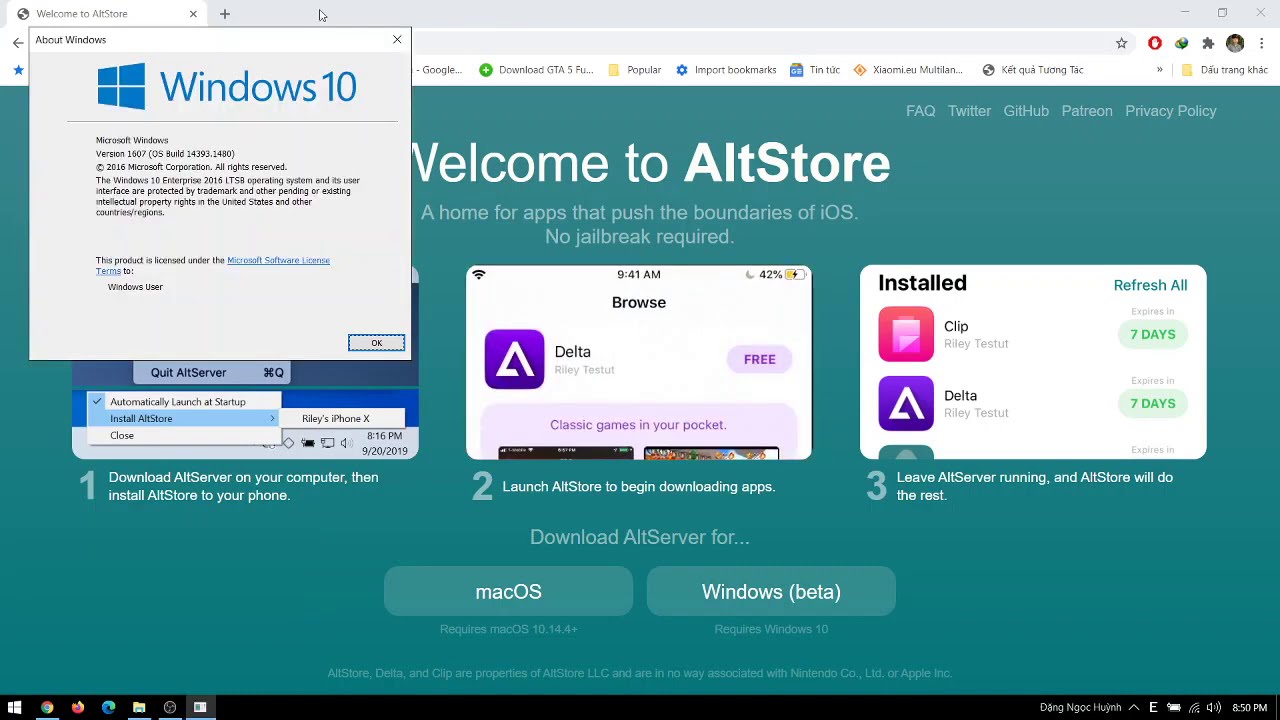
Task: Click the Delta app icon in Browse screenshot
Action: click(514, 359)
